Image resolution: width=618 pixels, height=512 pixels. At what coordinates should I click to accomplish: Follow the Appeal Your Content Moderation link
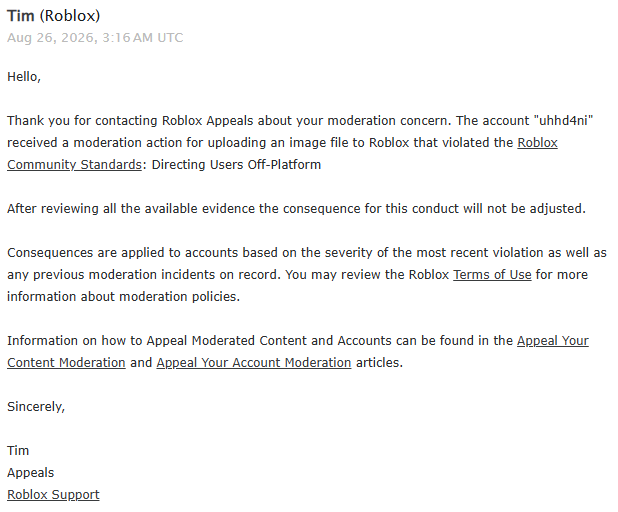66,362
